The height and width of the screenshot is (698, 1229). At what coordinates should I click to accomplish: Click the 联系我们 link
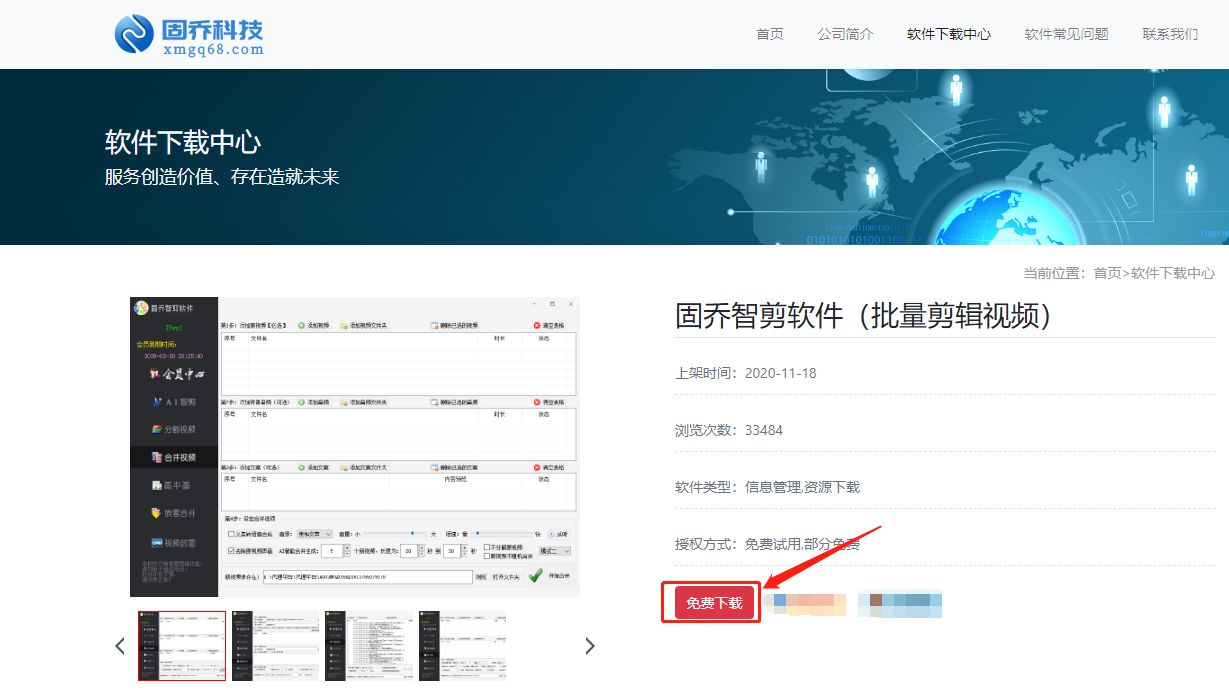[1171, 33]
